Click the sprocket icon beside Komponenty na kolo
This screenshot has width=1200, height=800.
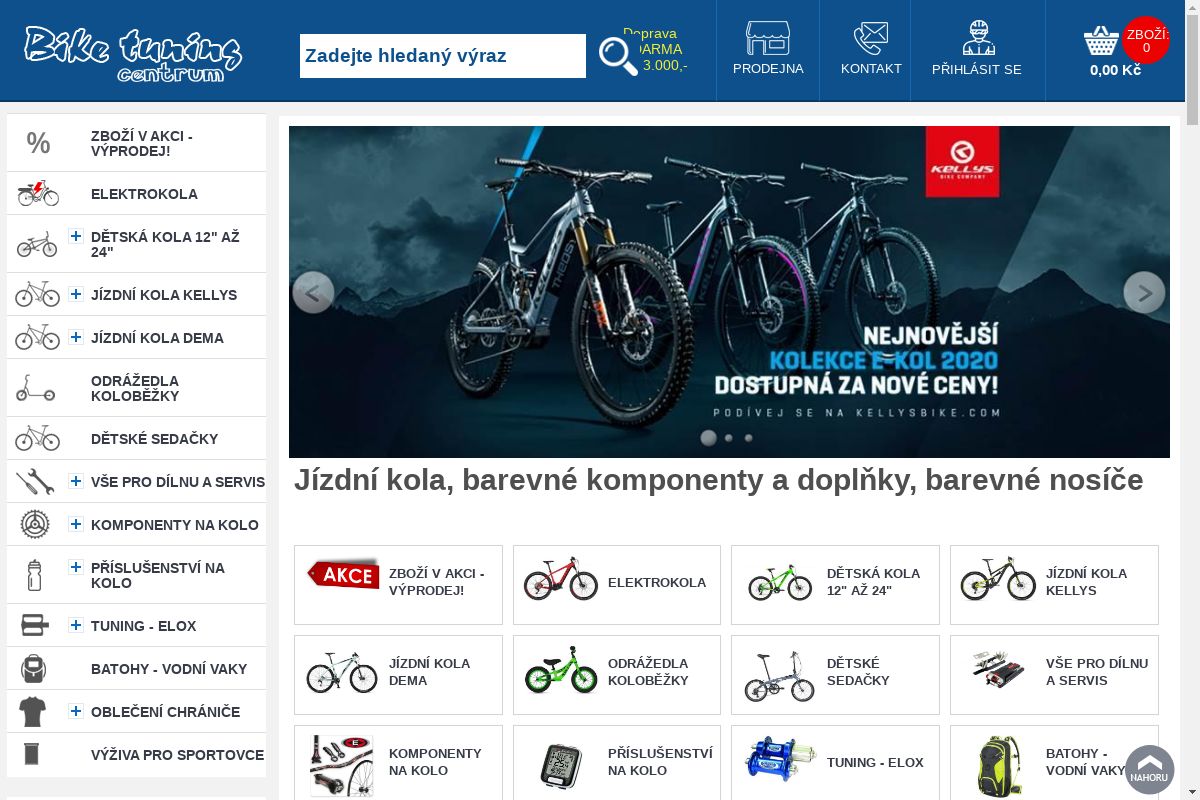coord(35,524)
